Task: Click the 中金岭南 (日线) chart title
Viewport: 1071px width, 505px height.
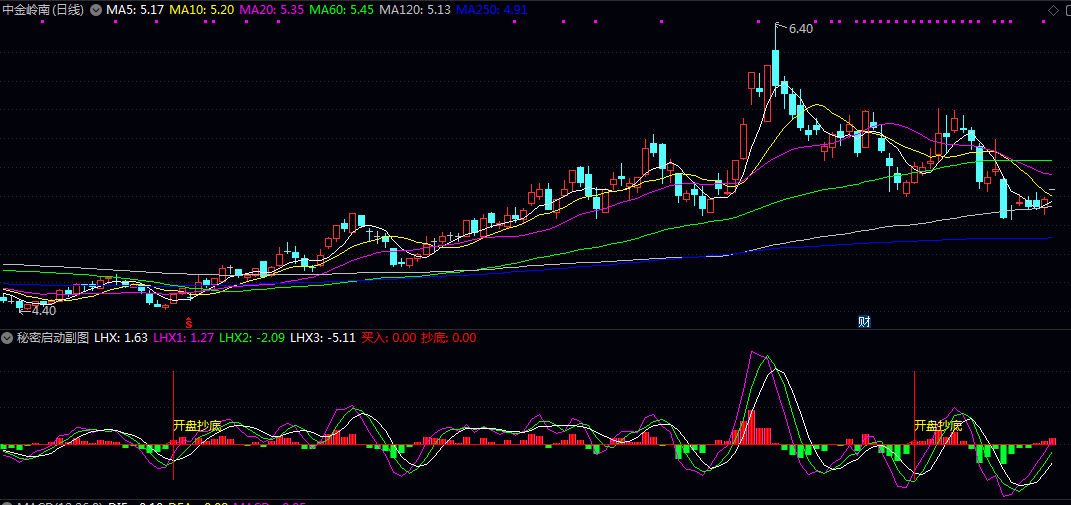Action: 44,9
